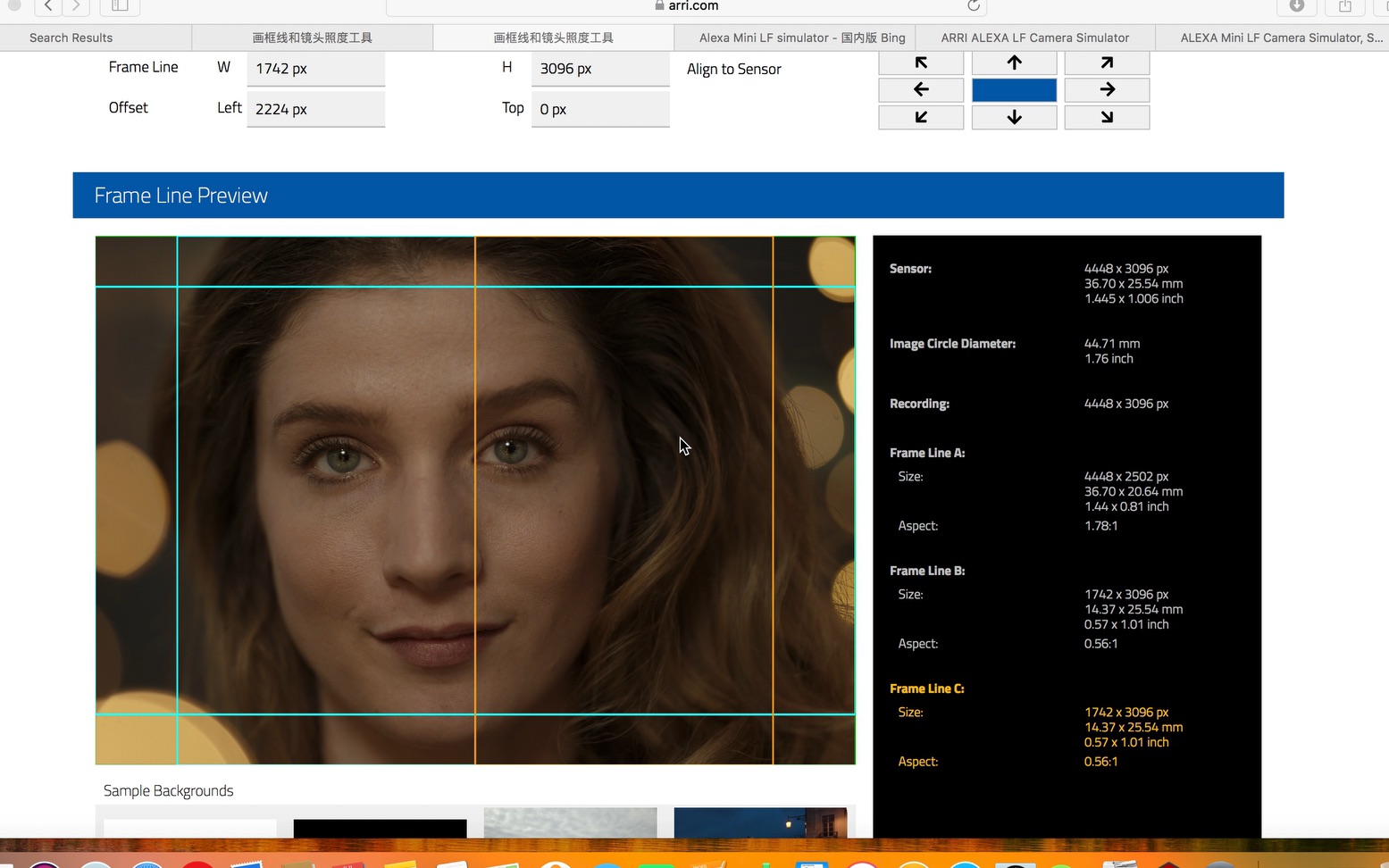Open Safari share button
This screenshot has width=1389, height=868.
pyautogui.click(x=1345, y=6)
